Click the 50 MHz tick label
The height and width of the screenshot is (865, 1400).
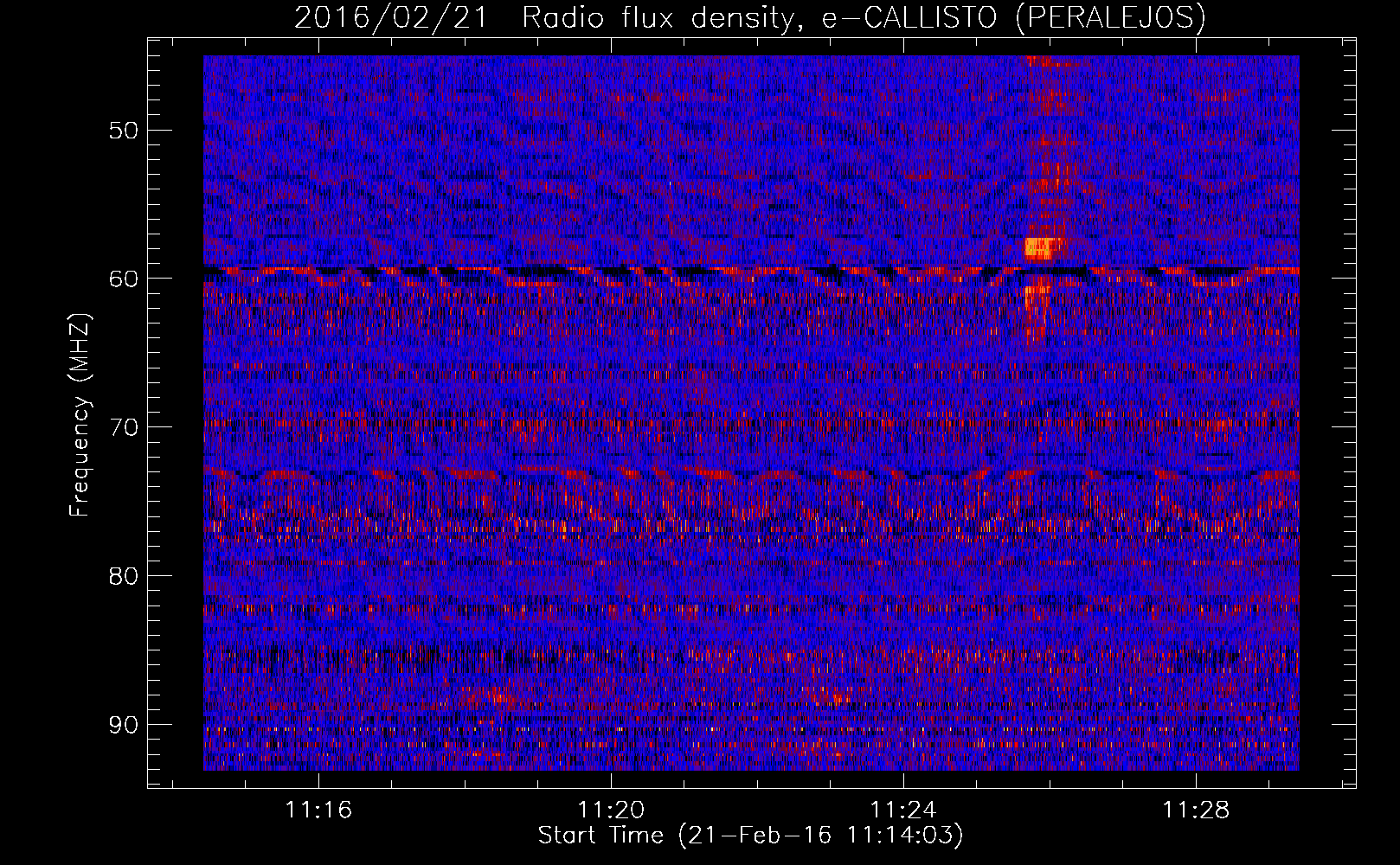point(123,131)
